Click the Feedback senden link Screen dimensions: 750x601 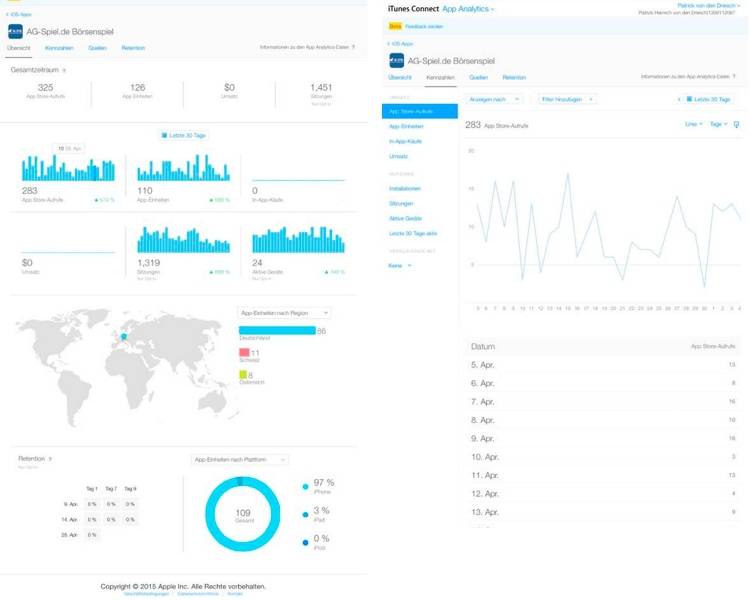tap(424, 26)
